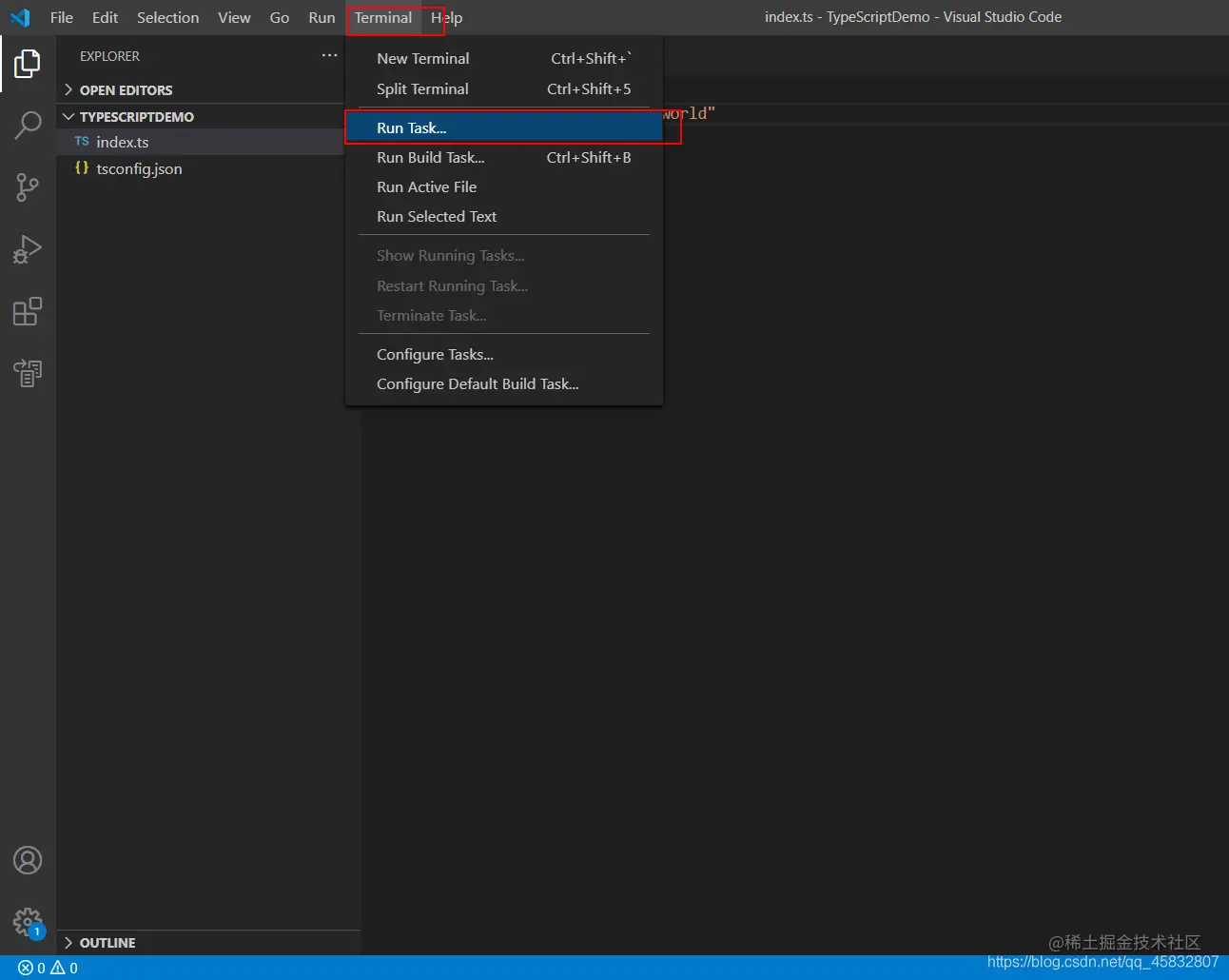Open the Run and Debug view icon

point(28,249)
